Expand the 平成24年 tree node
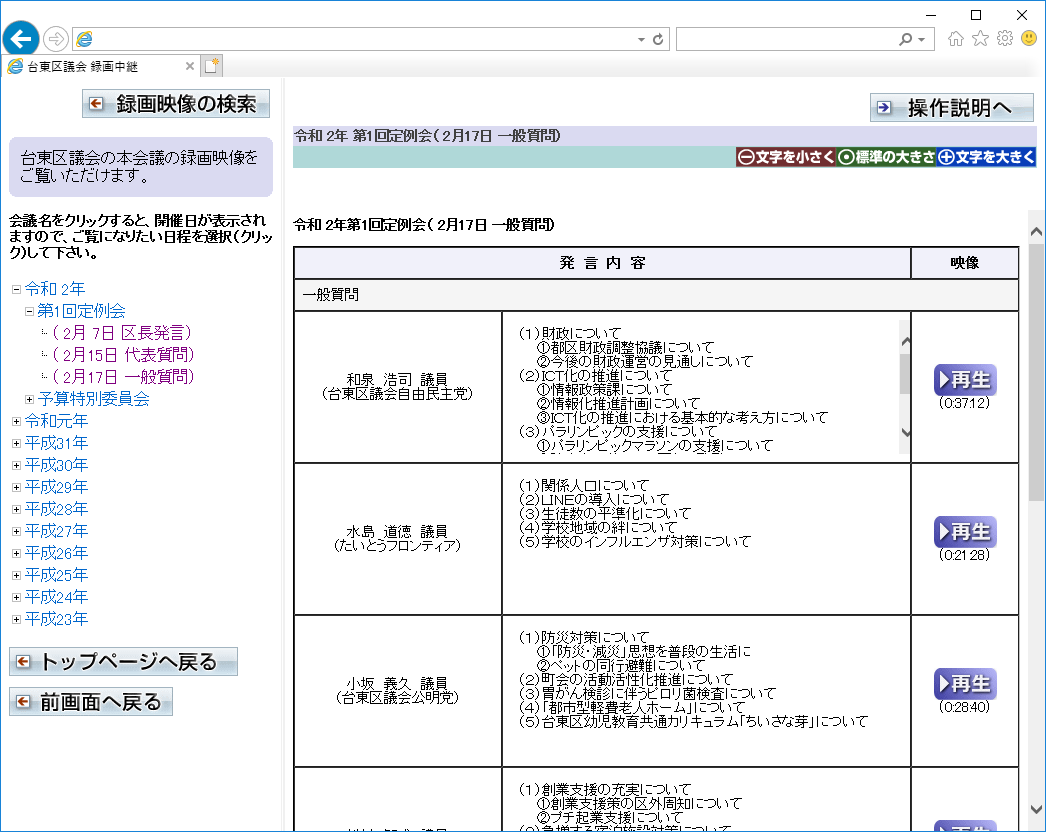Viewport: 1046px width, 832px height. pyautogui.click(x=17, y=597)
